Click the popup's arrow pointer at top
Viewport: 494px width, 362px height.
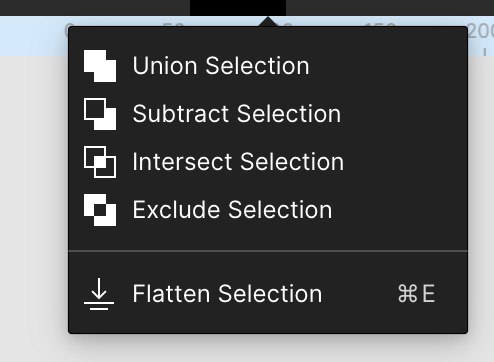pyautogui.click(x=268, y=22)
